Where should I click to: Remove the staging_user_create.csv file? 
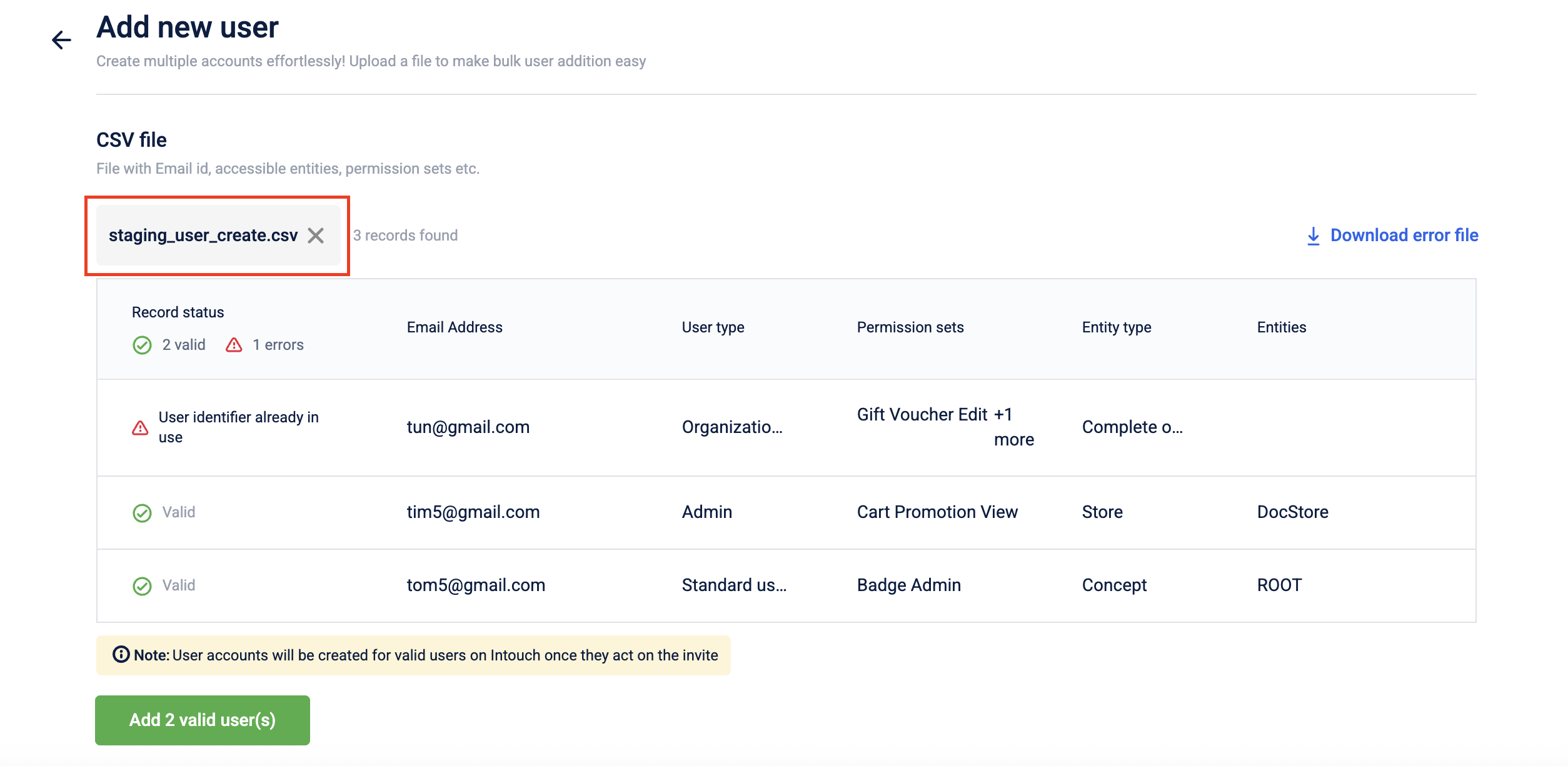point(316,236)
